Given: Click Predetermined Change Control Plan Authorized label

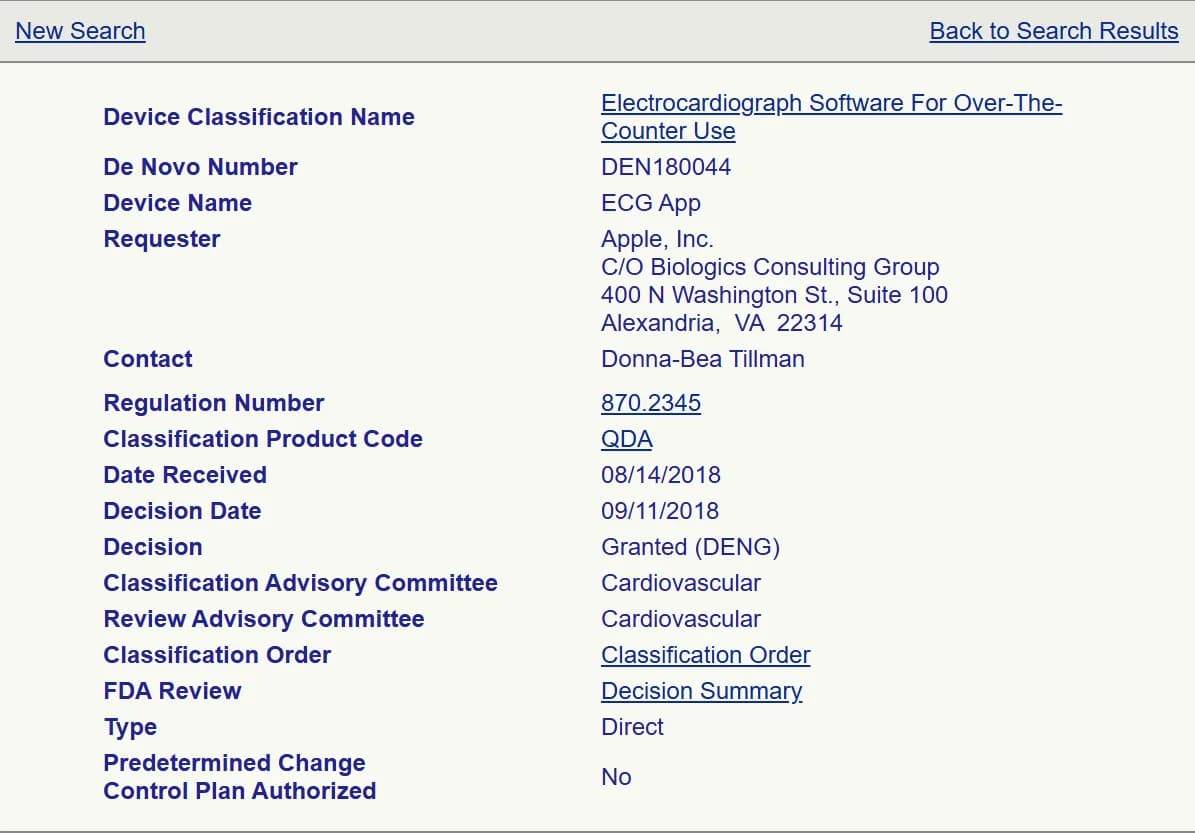Looking at the screenshot, I should (x=240, y=777).
